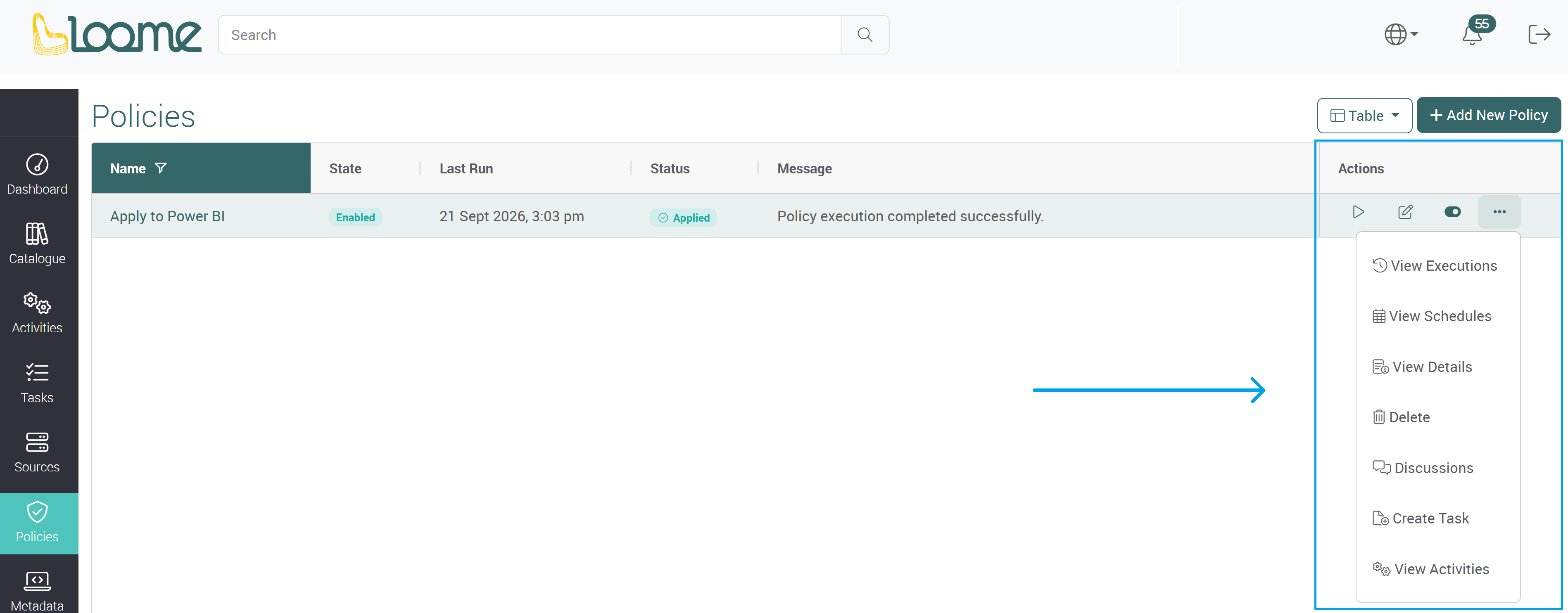Viewport: 1568px width, 613px height.
Task: Select View Executions from the menu
Action: (x=1438, y=266)
